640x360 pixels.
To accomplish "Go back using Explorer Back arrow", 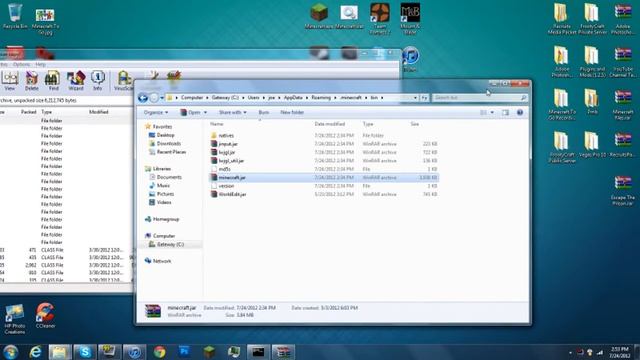I will pos(143,98).
